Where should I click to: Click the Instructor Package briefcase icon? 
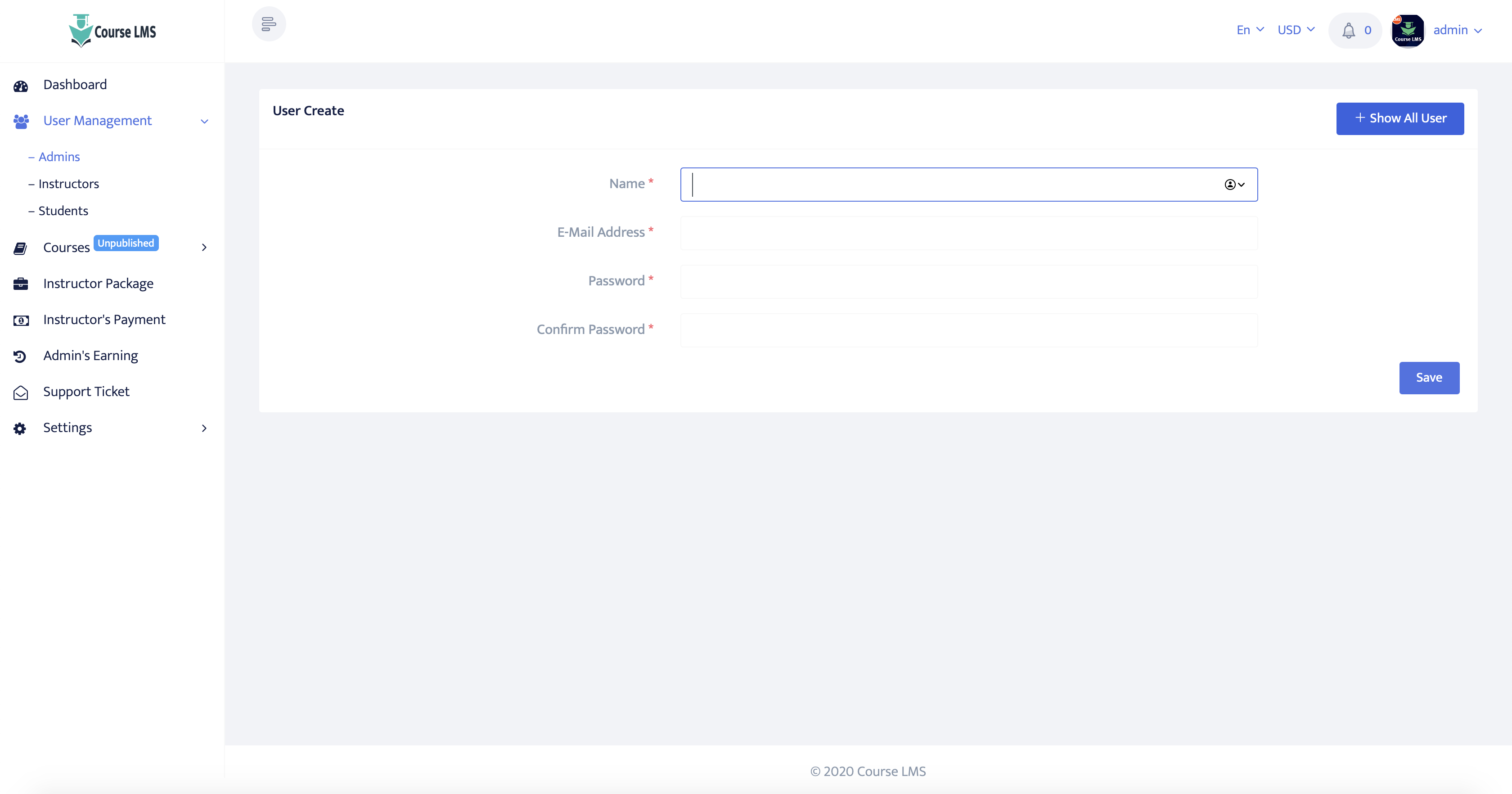[x=21, y=284]
